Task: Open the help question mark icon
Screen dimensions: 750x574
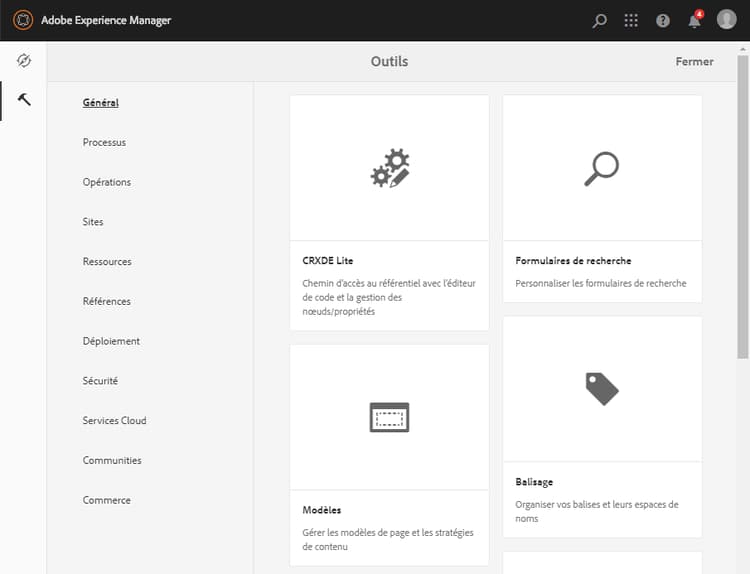Action: point(662,21)
